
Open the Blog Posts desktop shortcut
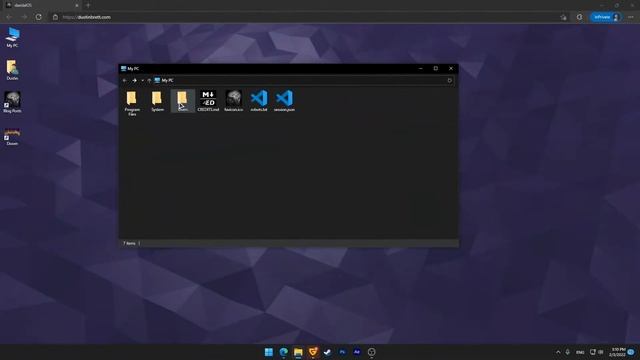(12, 102)
